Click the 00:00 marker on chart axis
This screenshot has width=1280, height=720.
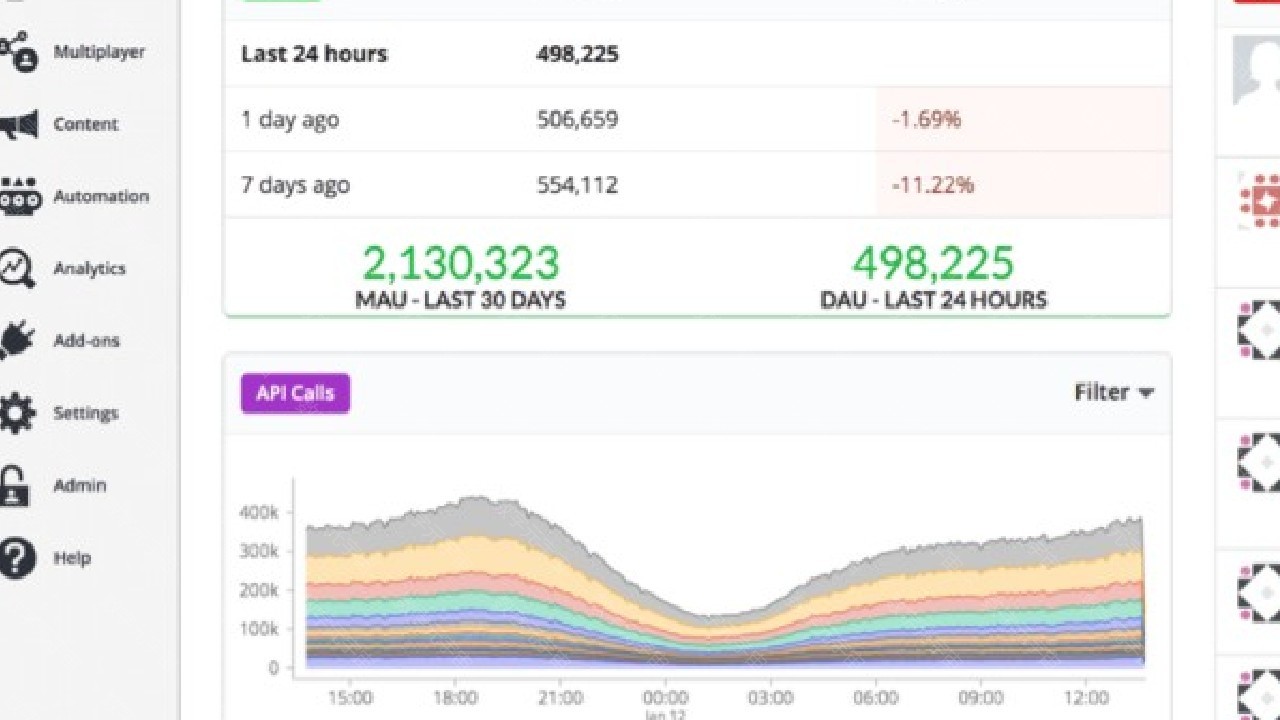[x=666, y=697]
